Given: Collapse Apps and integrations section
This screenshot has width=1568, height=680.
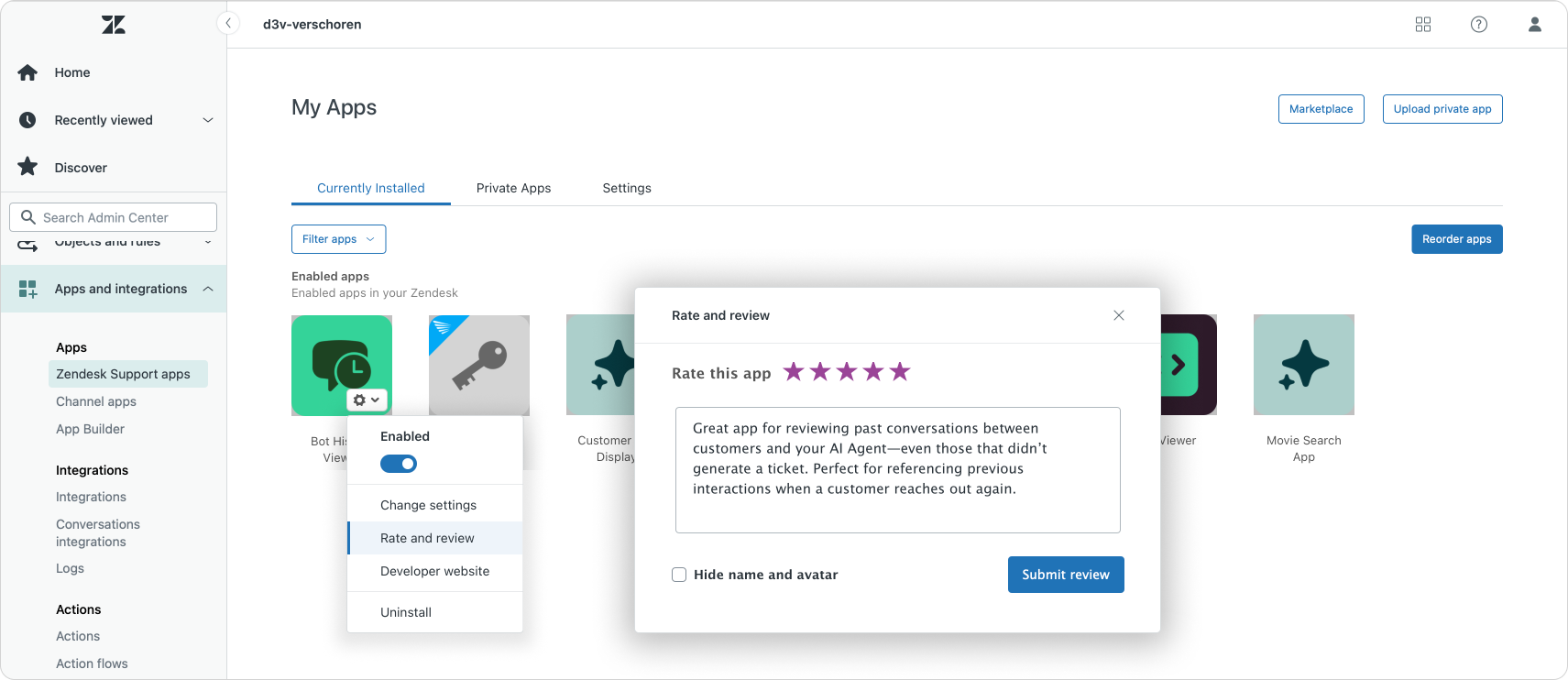Looking at the screenshot, I should 208,289.
